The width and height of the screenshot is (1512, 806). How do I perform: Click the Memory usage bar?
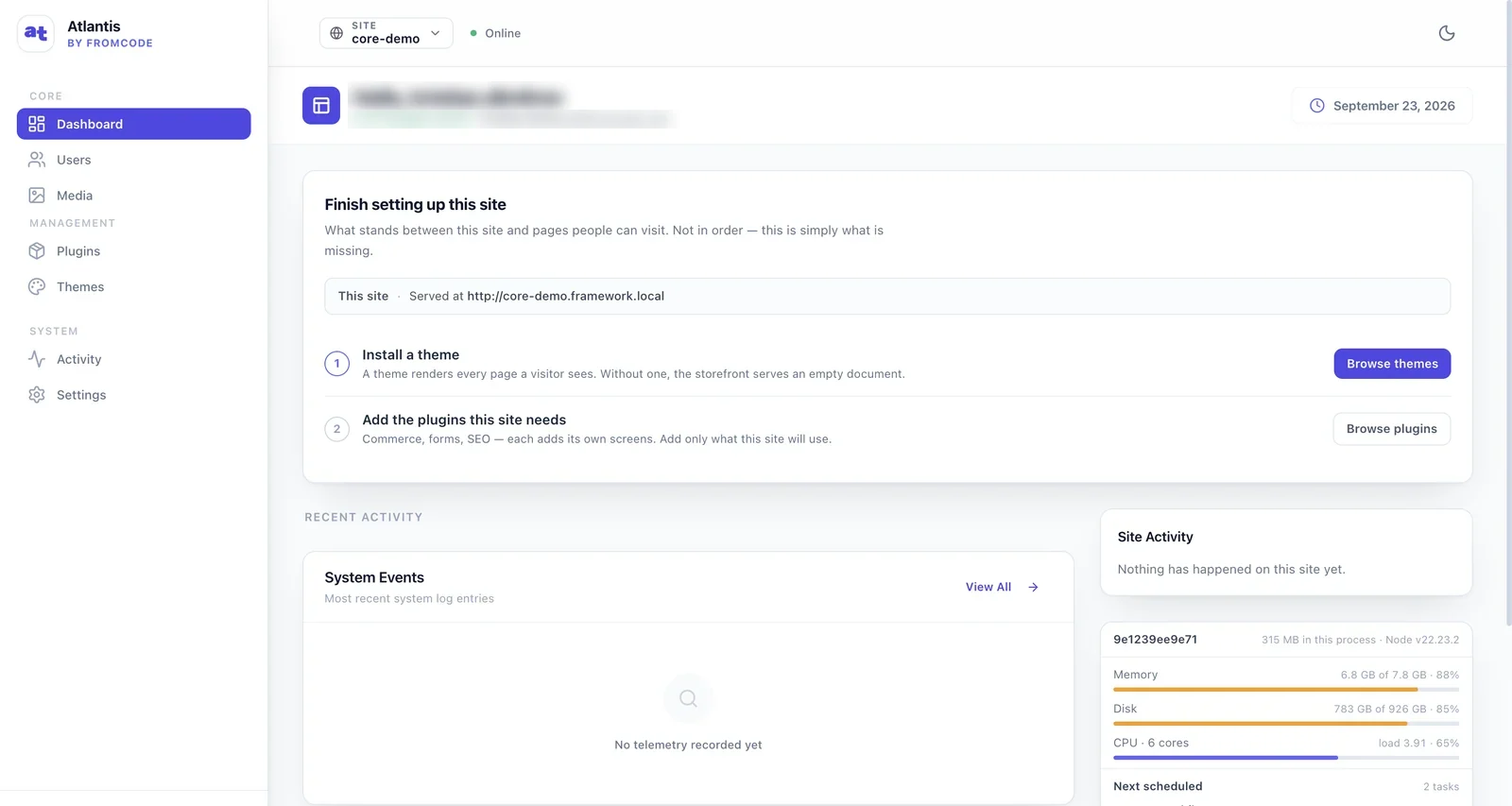coord(1286,690)
